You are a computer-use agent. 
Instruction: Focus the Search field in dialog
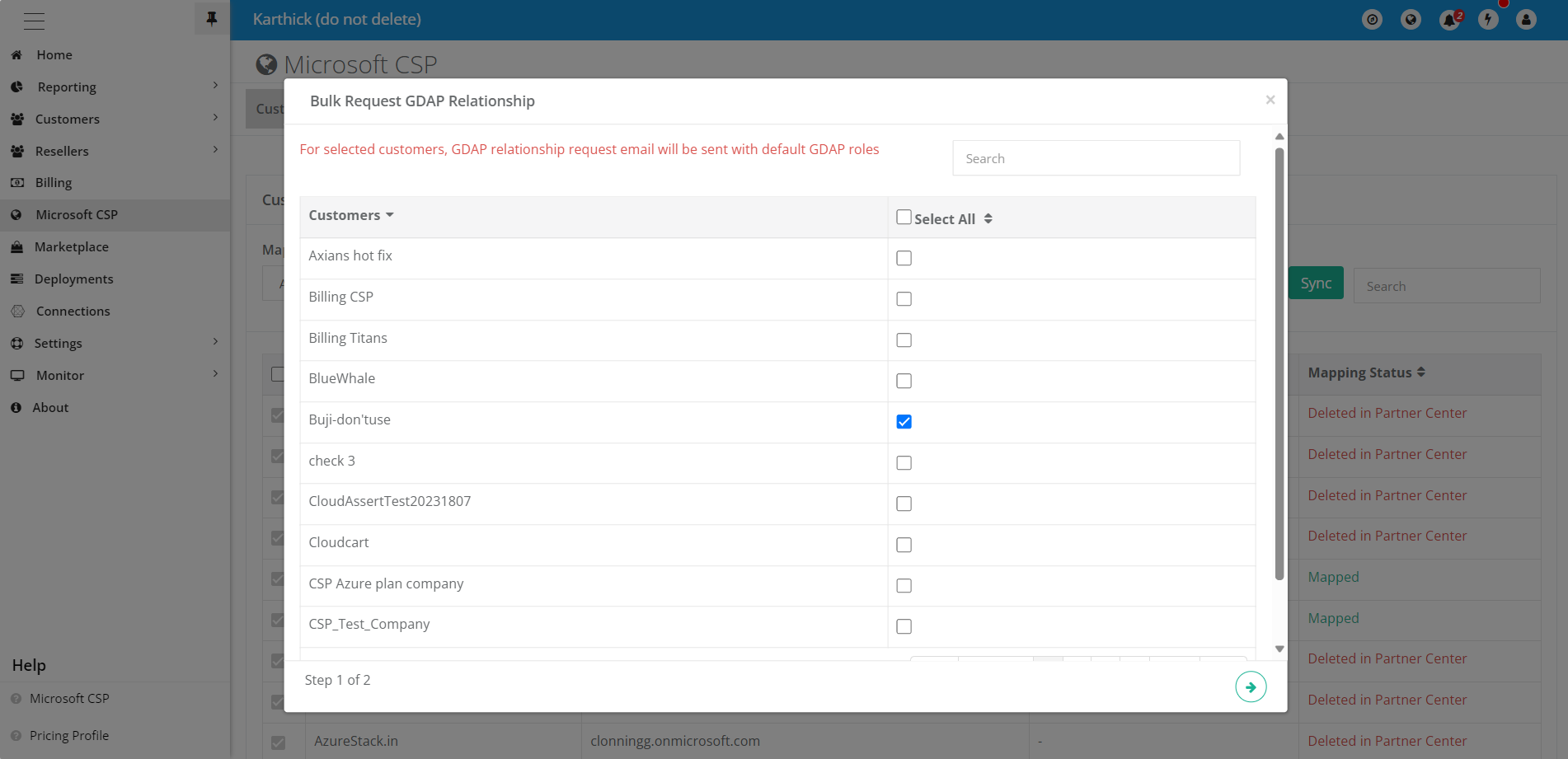click(1096, 158)
